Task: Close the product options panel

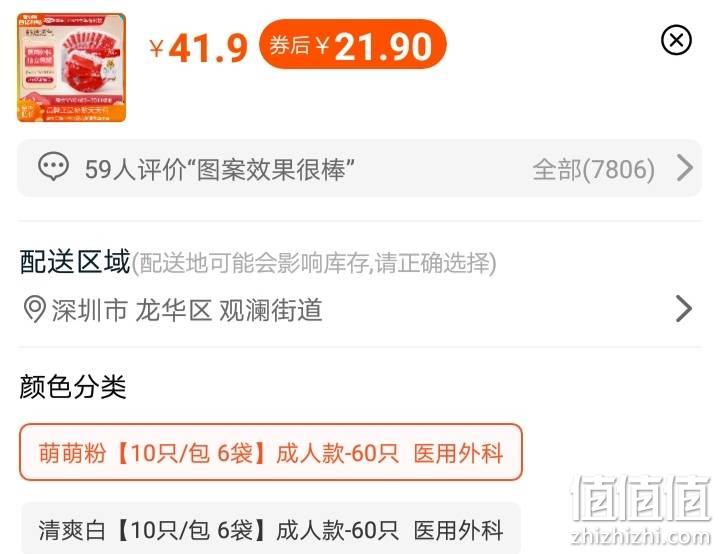Action: 676,40
